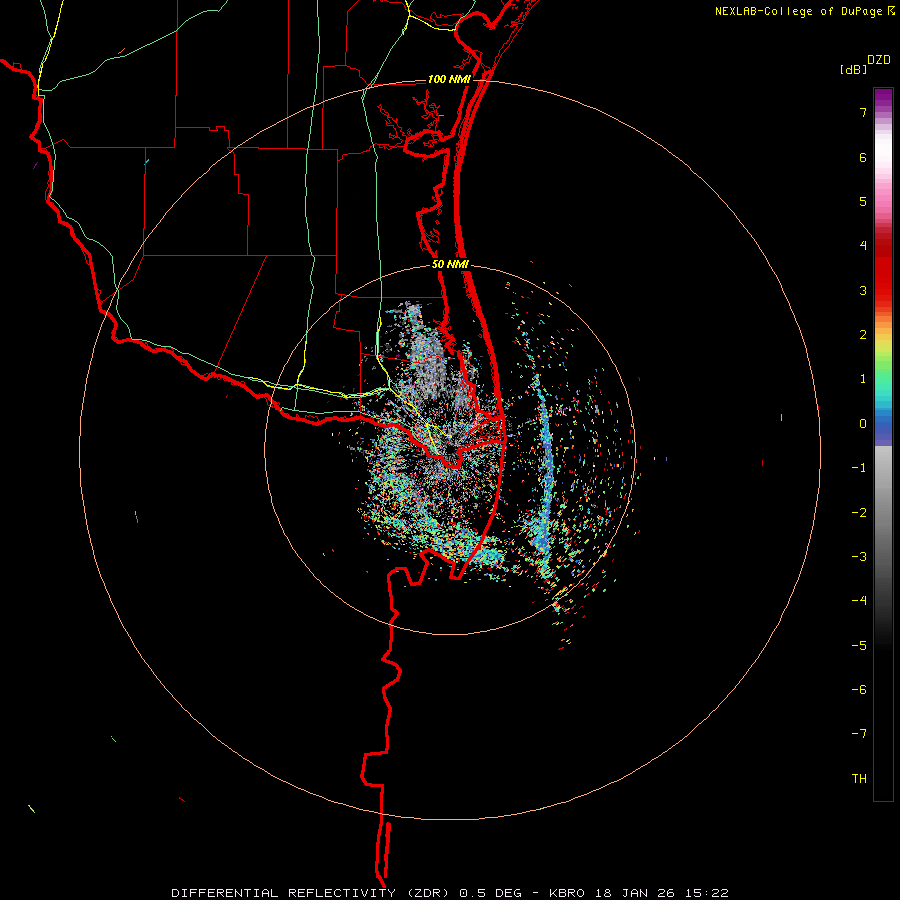Click the KBRO 18 JAN 26 15:22 timestamp
Screen dimensions: 900x900
click(639, 893)
